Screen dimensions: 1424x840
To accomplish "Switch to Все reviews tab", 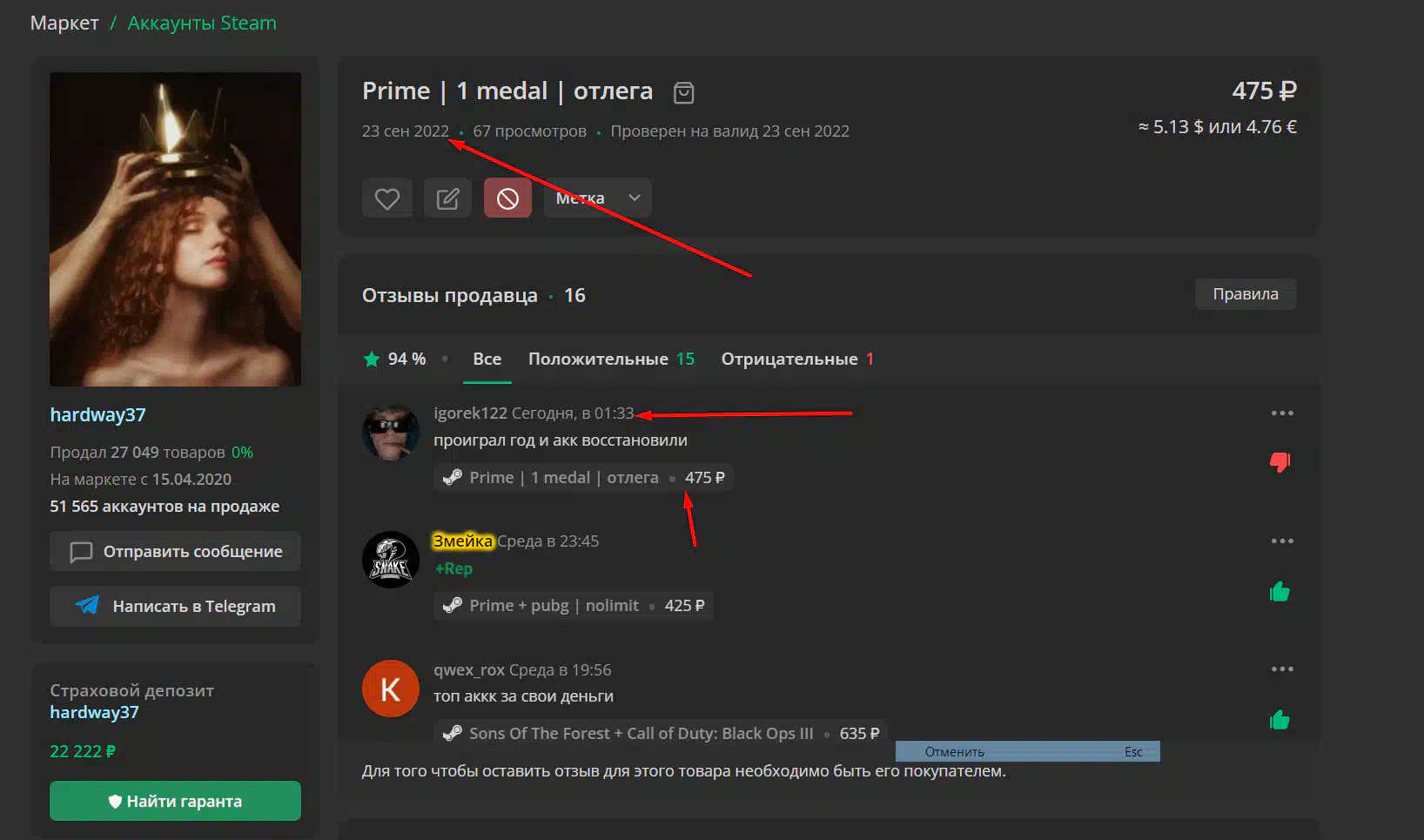I will [x=487, y=359].
